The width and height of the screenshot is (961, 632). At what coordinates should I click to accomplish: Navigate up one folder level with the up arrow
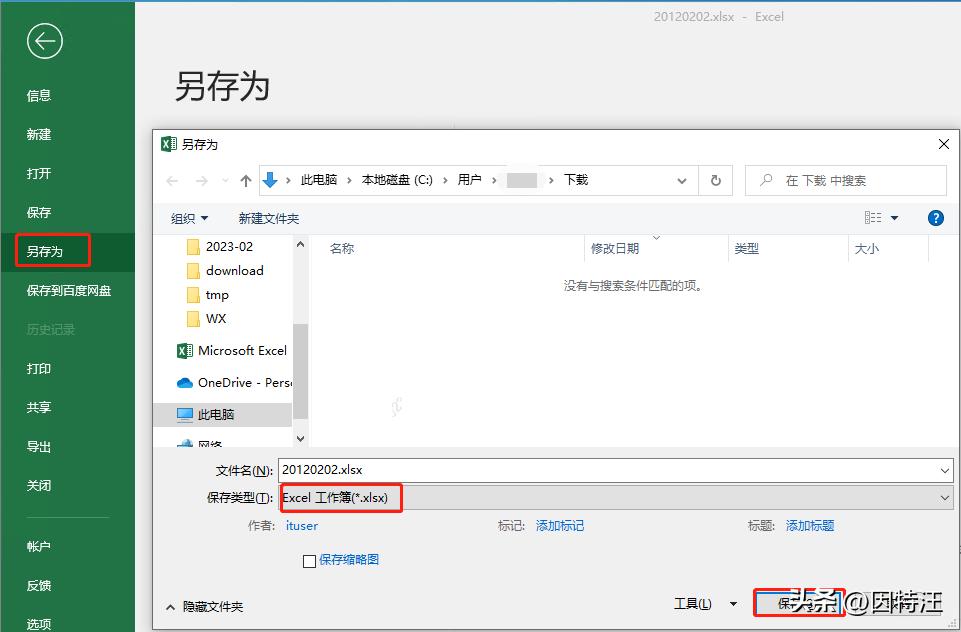pos(247,180)
